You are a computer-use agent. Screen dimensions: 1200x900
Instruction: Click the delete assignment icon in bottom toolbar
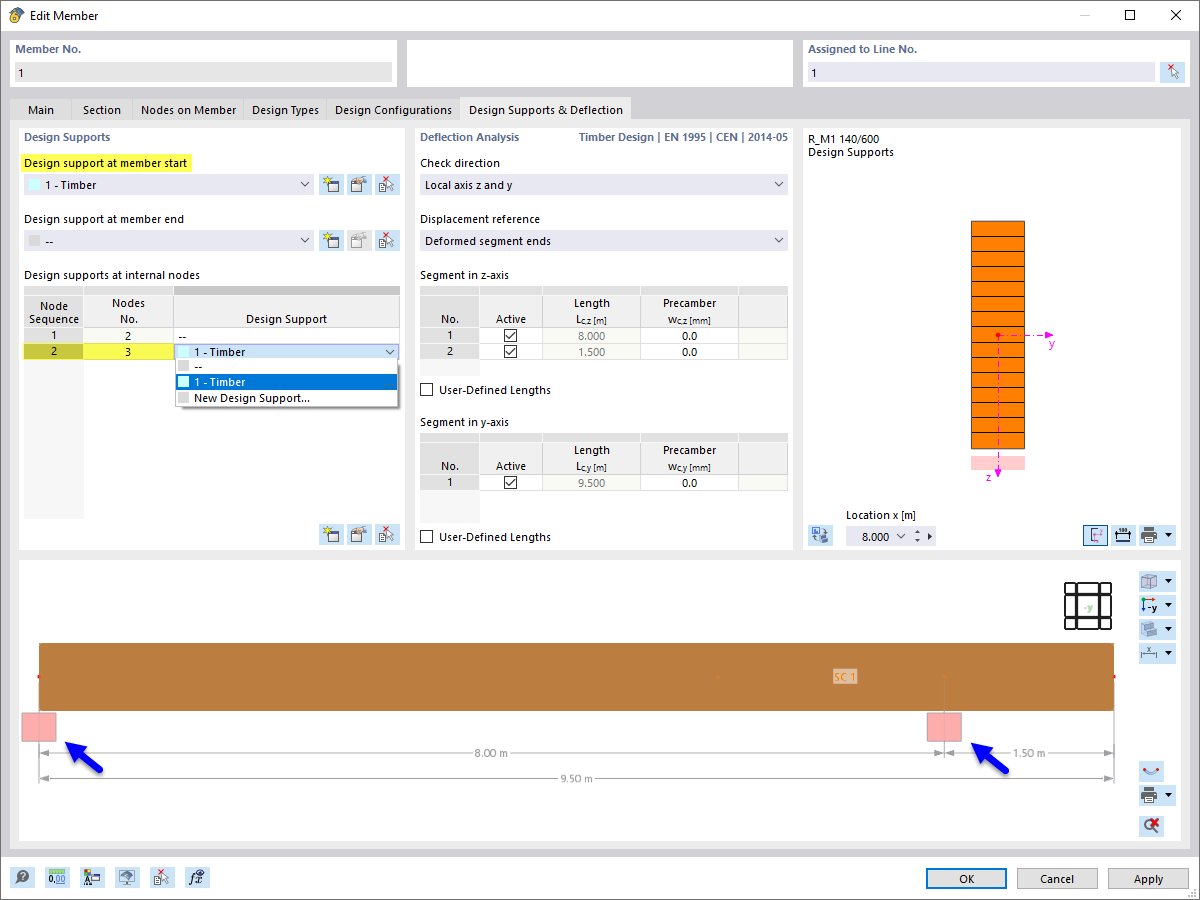pos(162,877)
